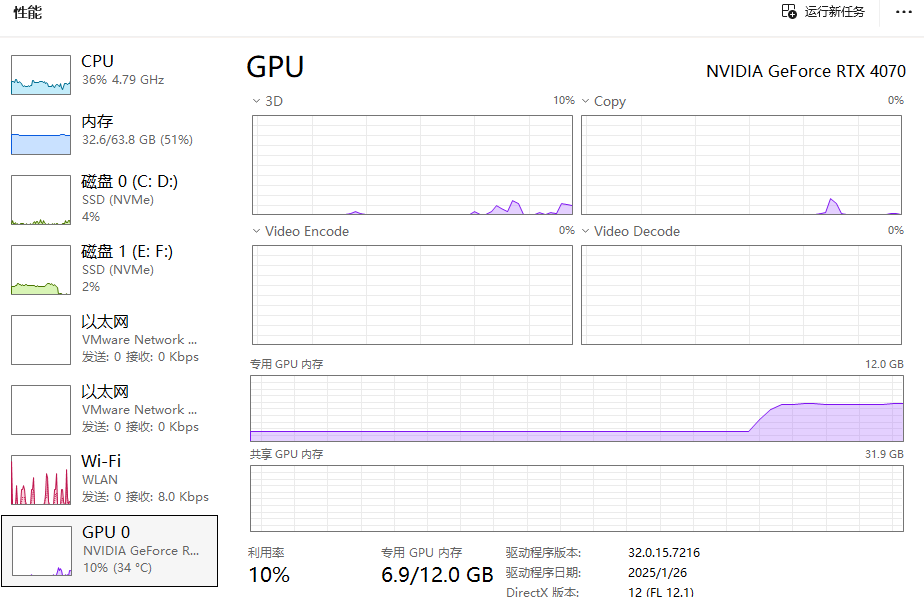Open the 3D graph engine dropdown
924x597 pixels.
(x=256, y=101)
